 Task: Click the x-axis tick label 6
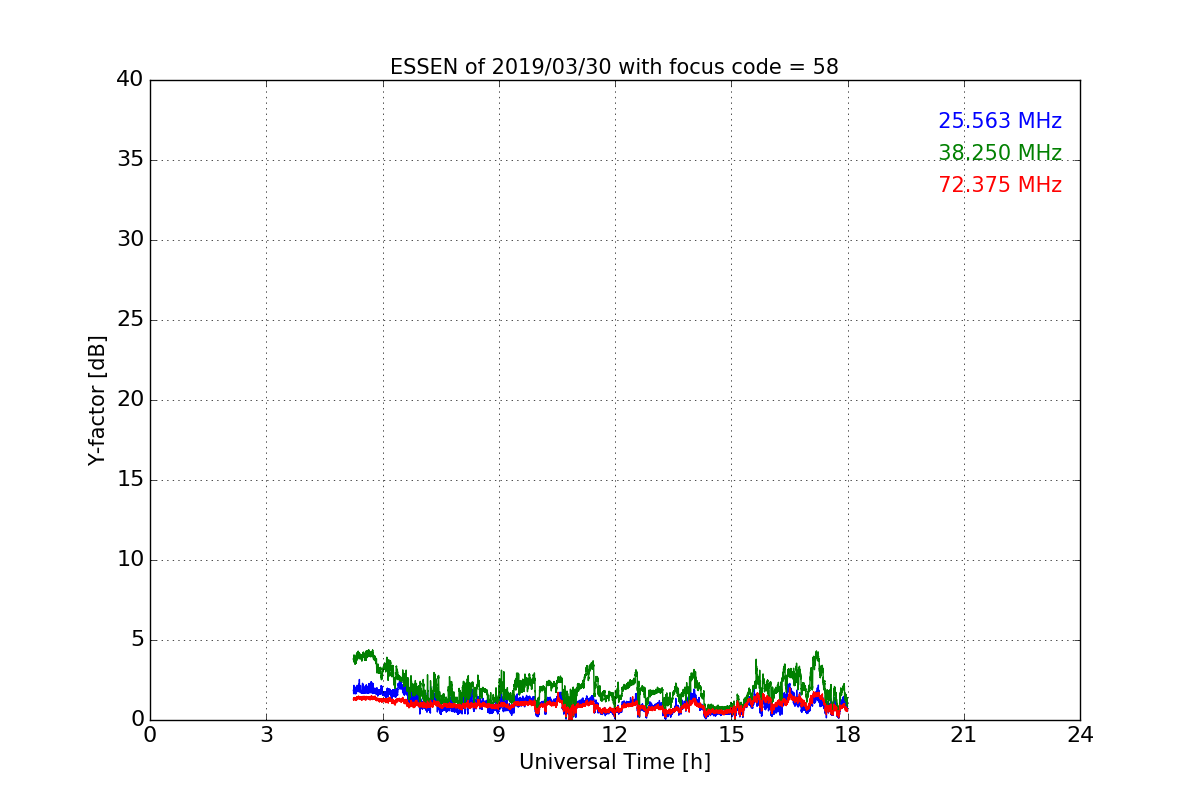point(382,734)
